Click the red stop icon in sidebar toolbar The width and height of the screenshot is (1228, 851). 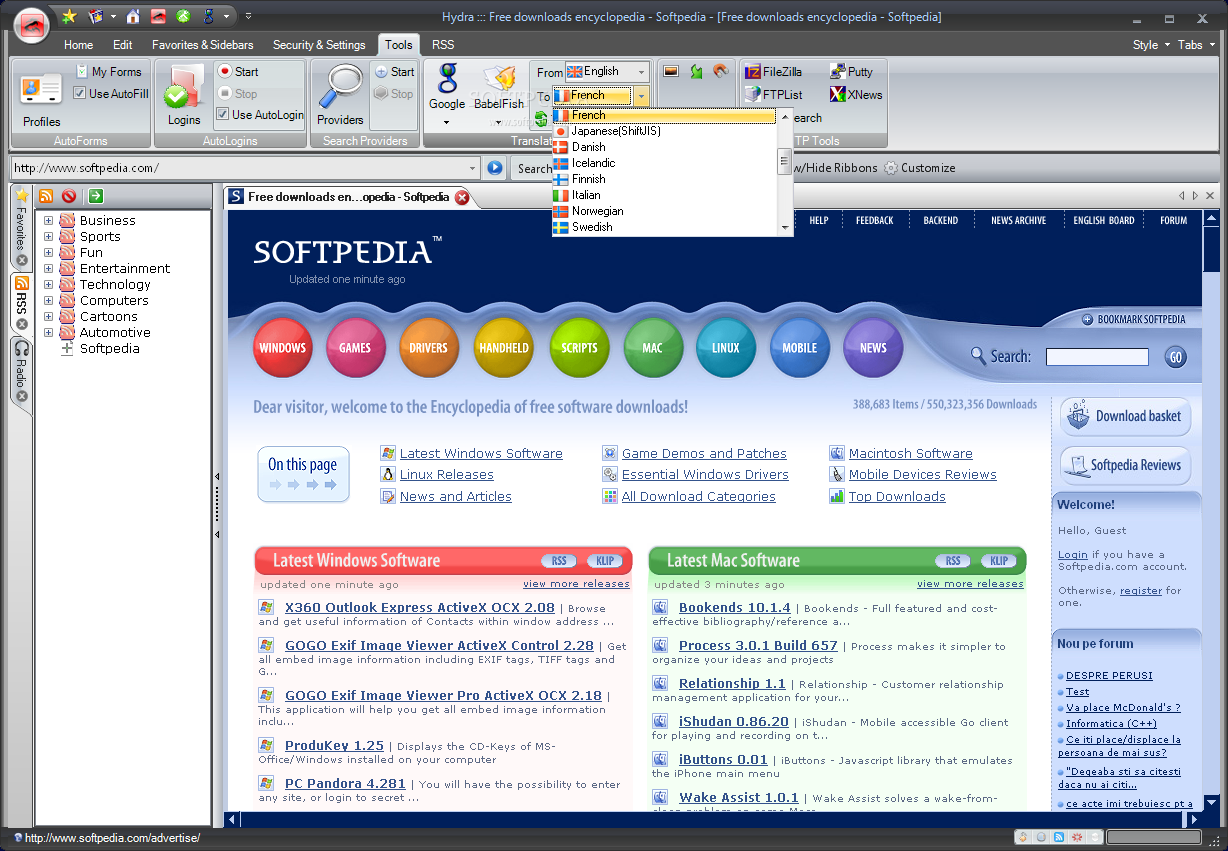coord(69,196)
